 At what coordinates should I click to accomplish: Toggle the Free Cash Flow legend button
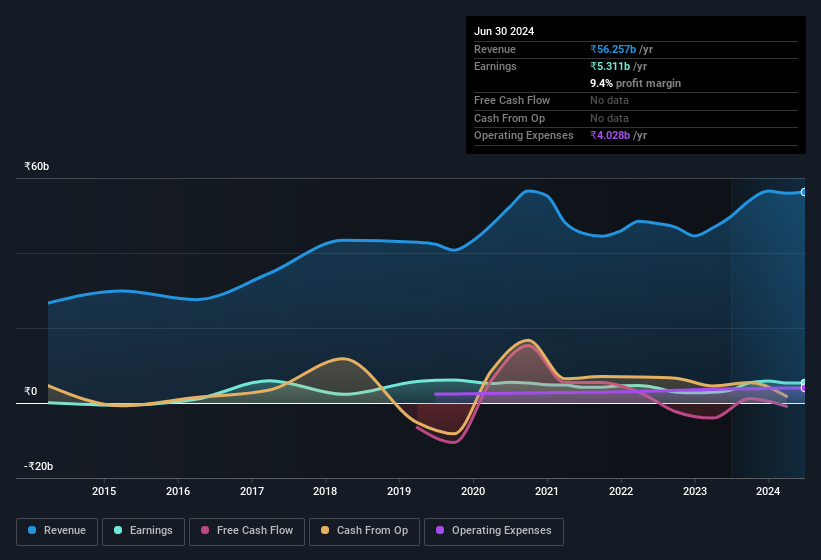click(247, 531)
